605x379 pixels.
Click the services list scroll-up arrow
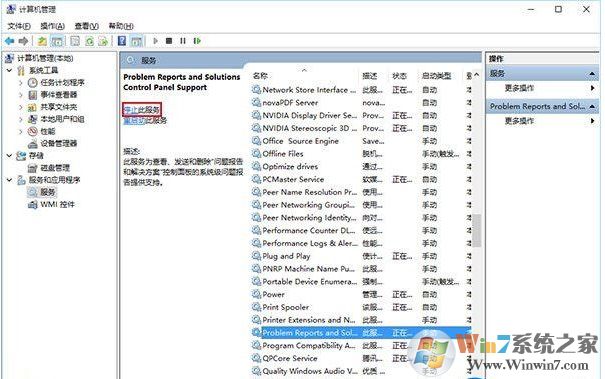click(477, 74)
